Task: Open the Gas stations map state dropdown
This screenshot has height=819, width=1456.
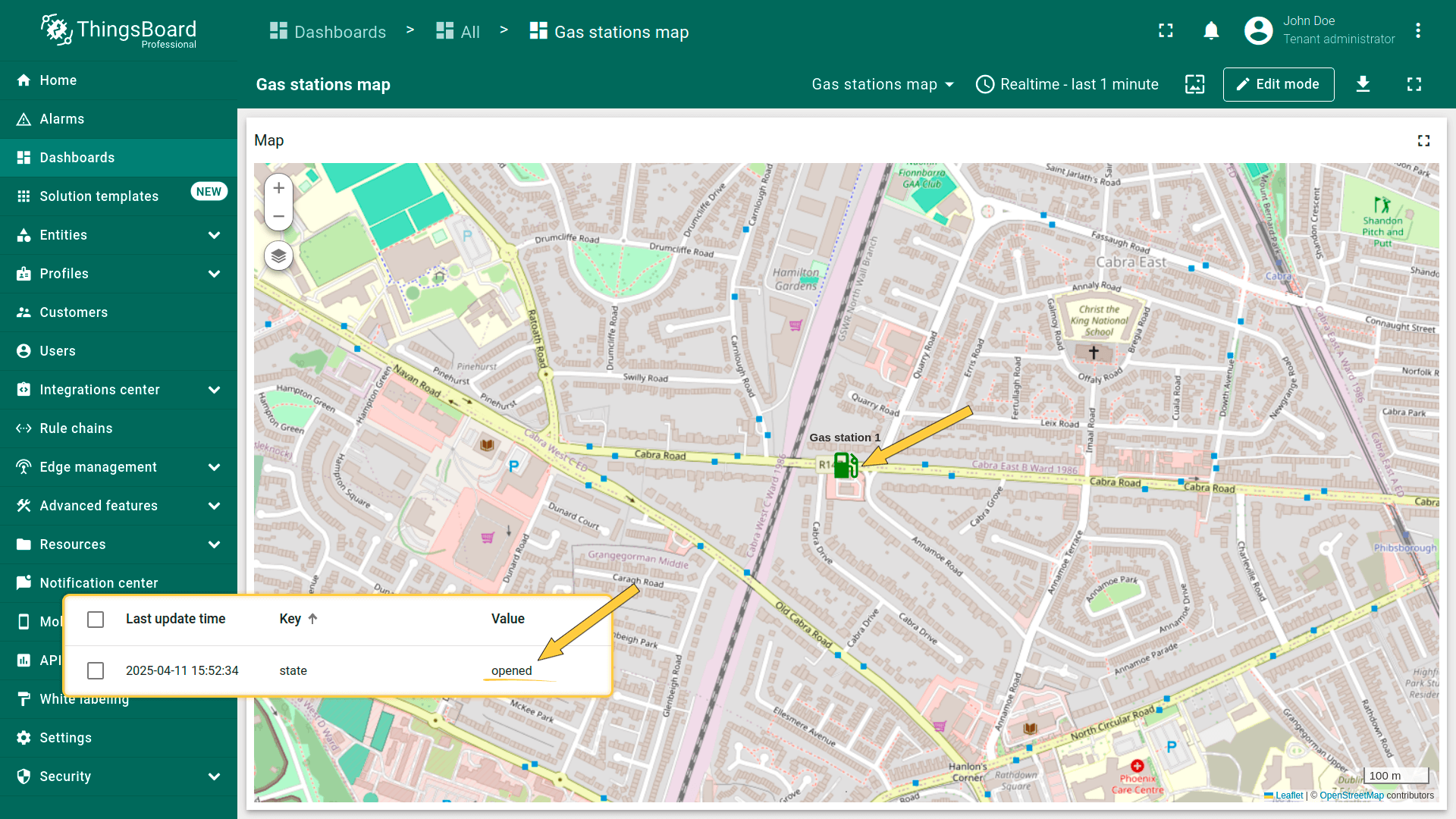Action: point(883,84)
